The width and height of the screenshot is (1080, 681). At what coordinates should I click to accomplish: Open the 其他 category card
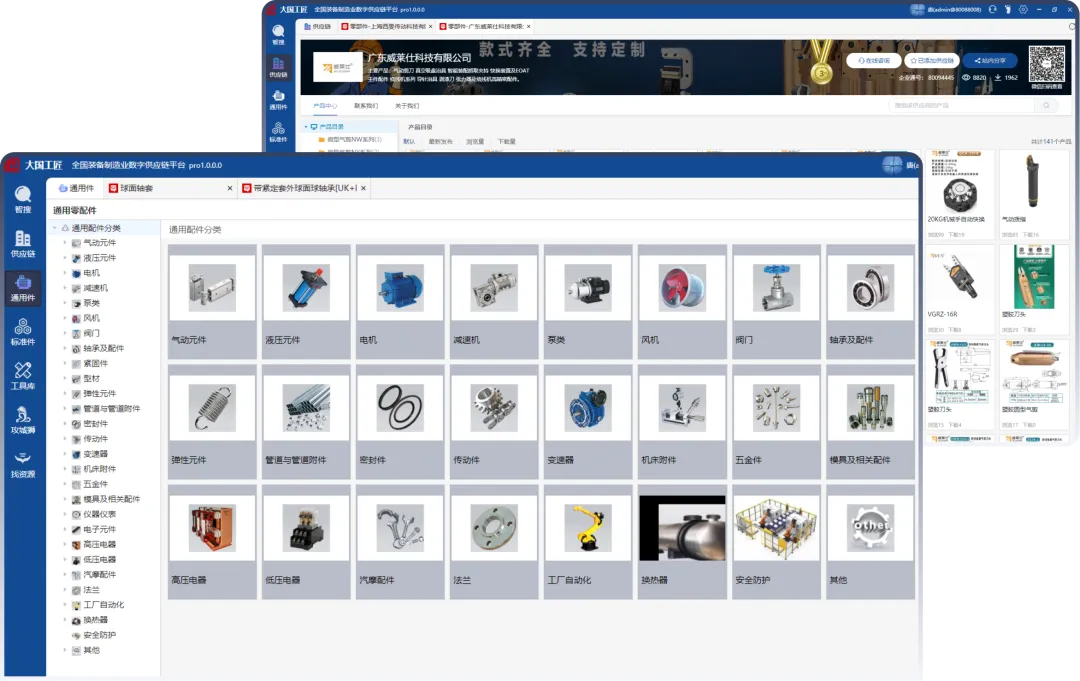(x=871, y=541)
